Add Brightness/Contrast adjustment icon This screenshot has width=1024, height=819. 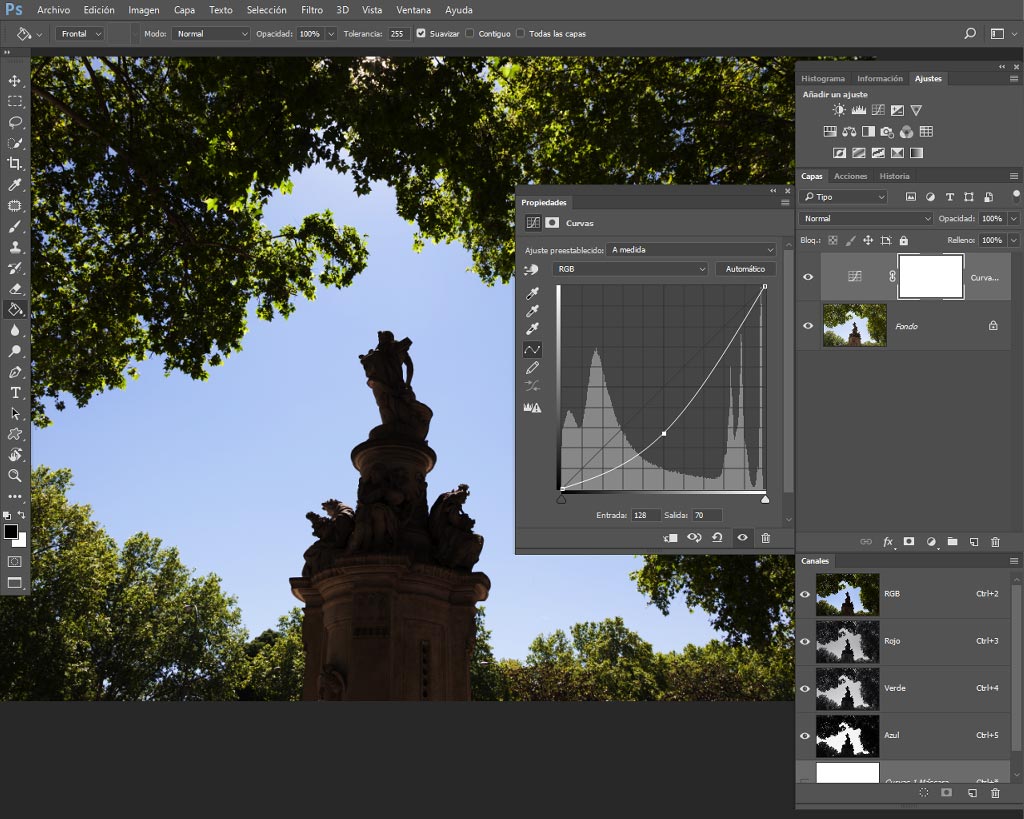coord(839,110)
